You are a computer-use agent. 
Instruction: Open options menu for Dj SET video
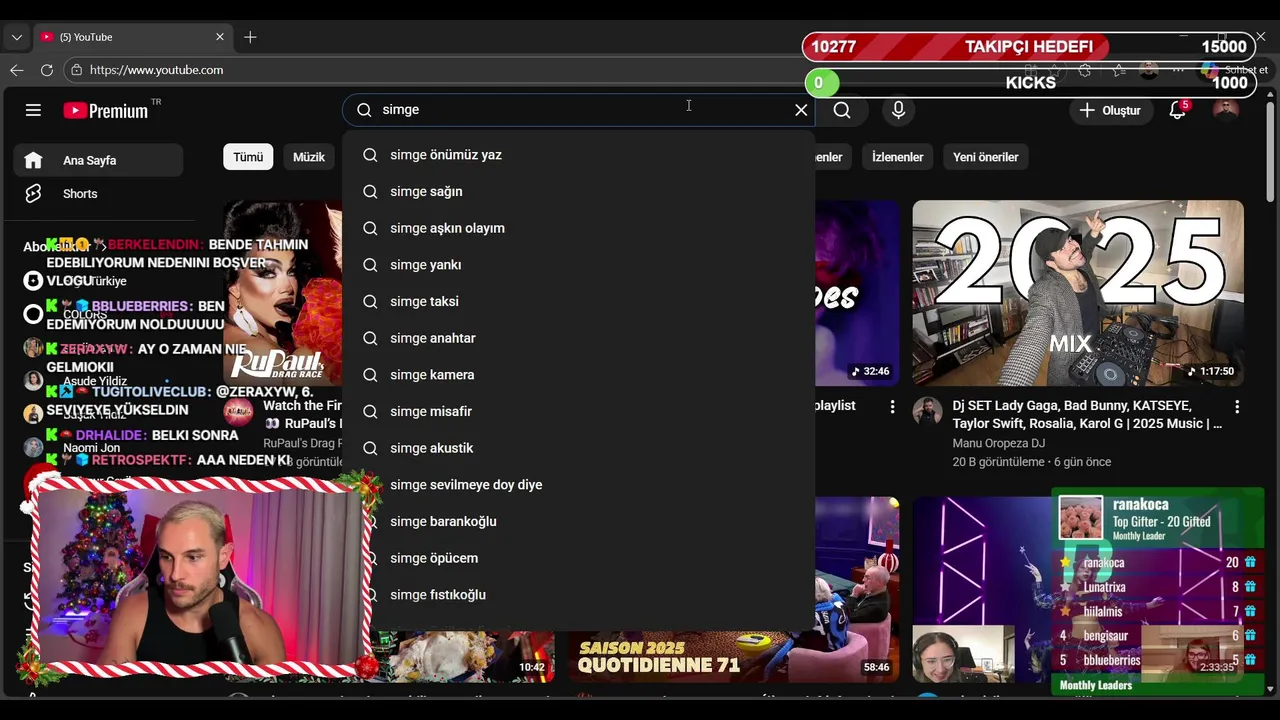click(x=1237, y=407)
